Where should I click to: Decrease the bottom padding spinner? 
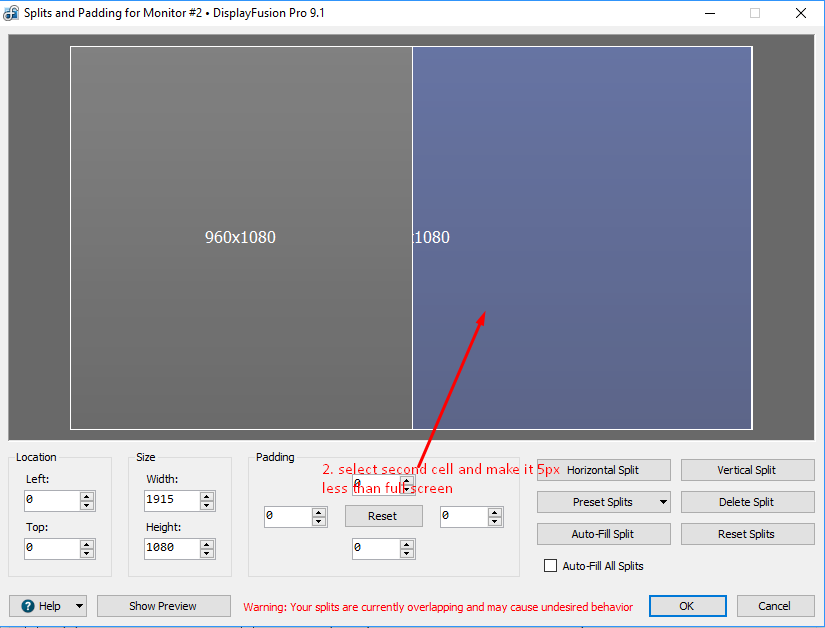(x=407, y=554)
